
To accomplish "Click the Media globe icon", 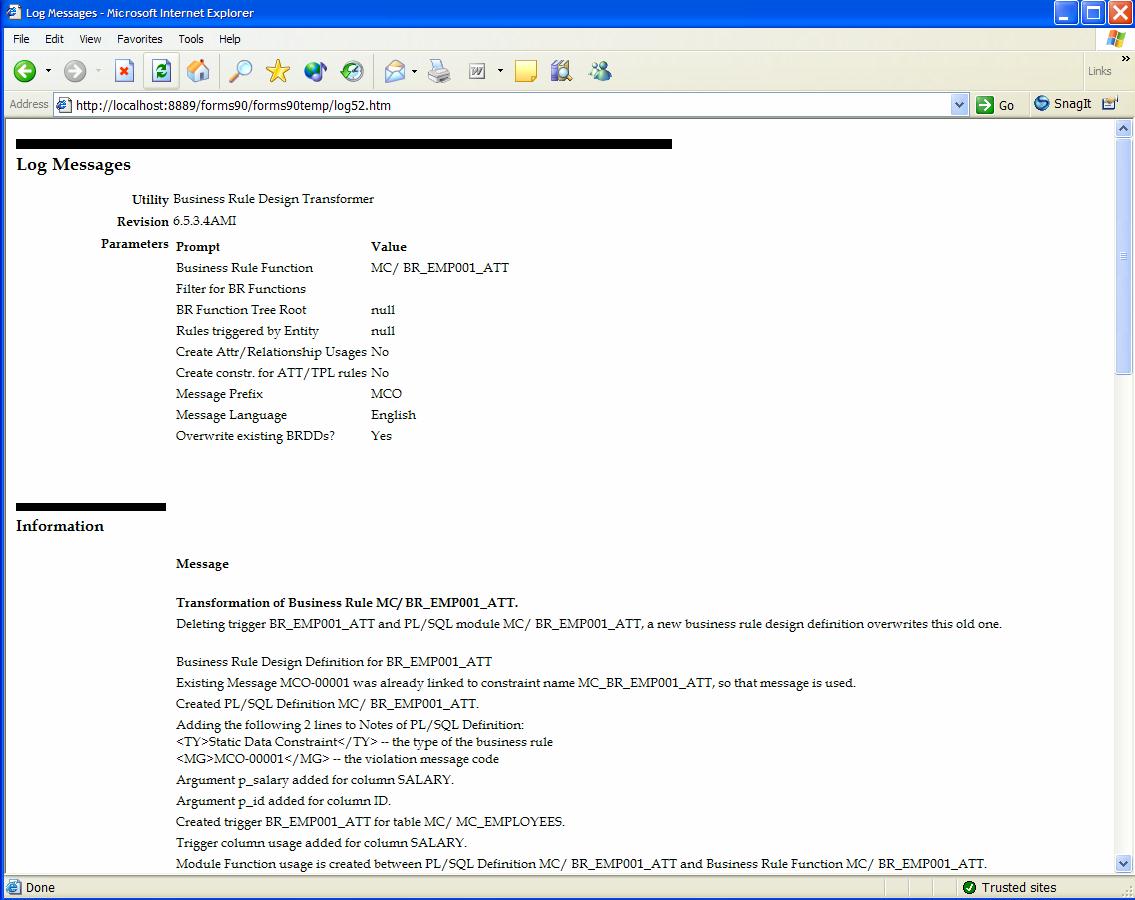I will click(x=315, y=71).
